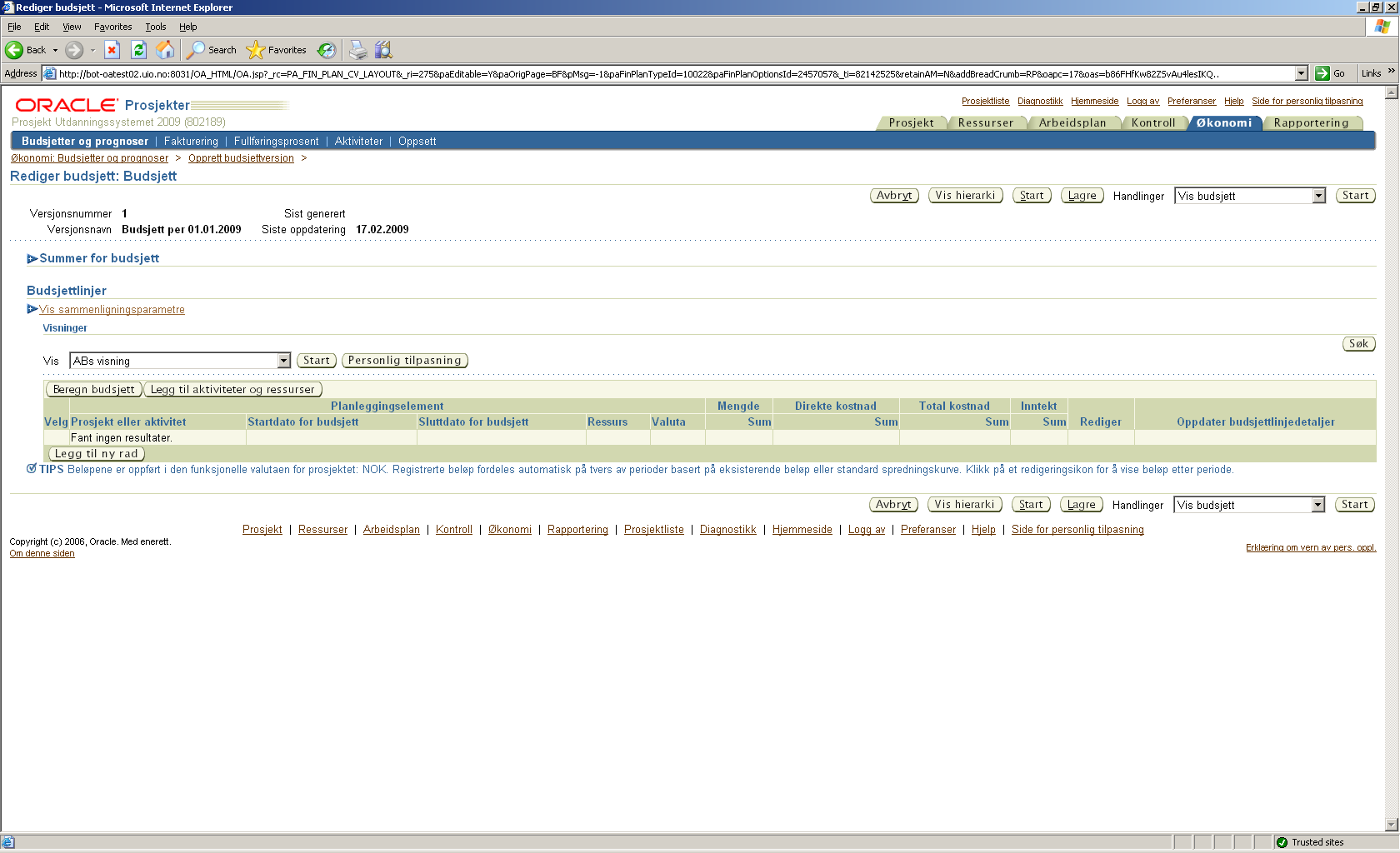Click the Personlig tilpasning button
Viewport: 1400px width, 853px height.
click(404, 361)
